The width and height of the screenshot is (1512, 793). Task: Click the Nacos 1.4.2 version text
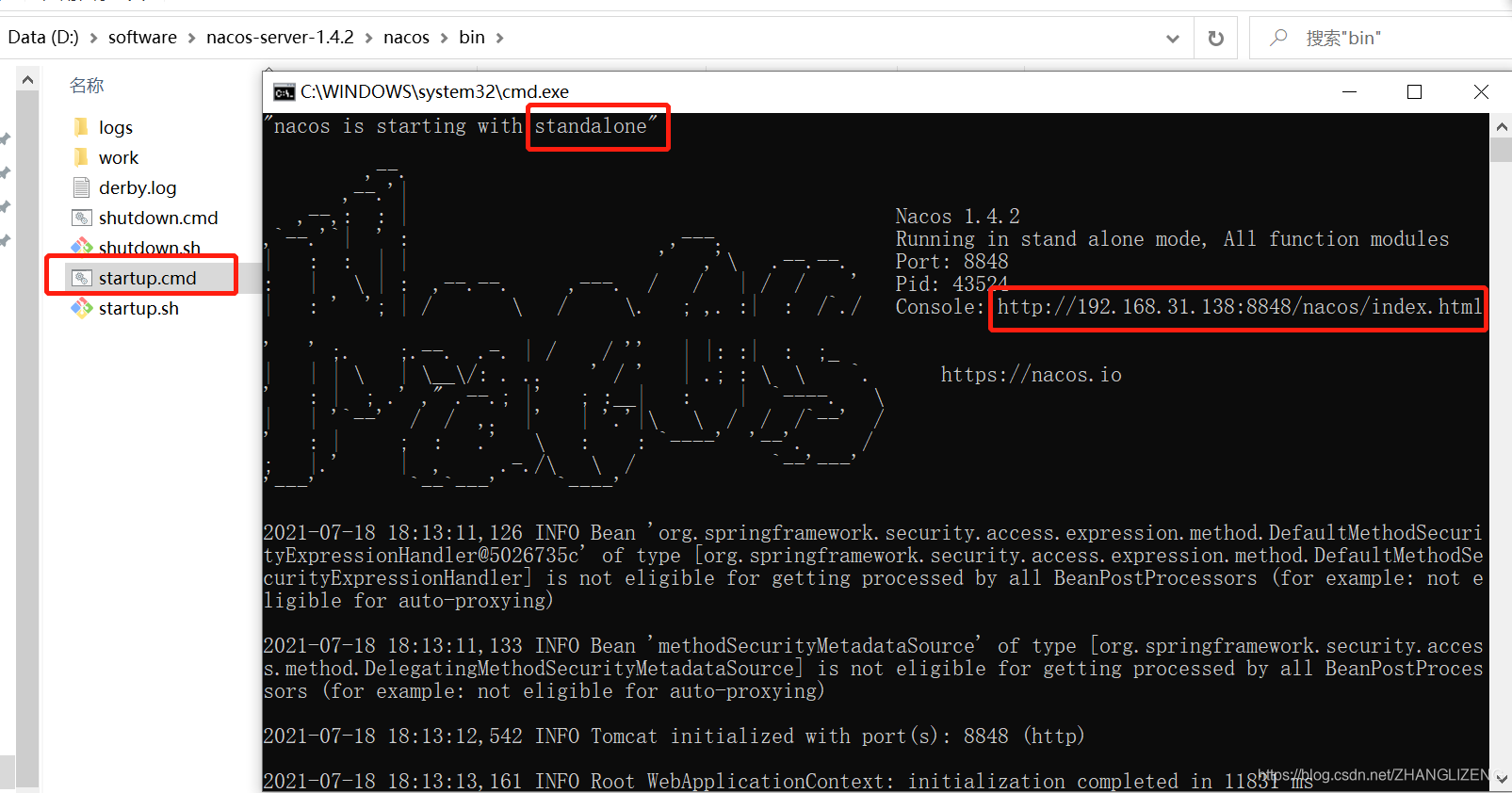click(957, 217)
